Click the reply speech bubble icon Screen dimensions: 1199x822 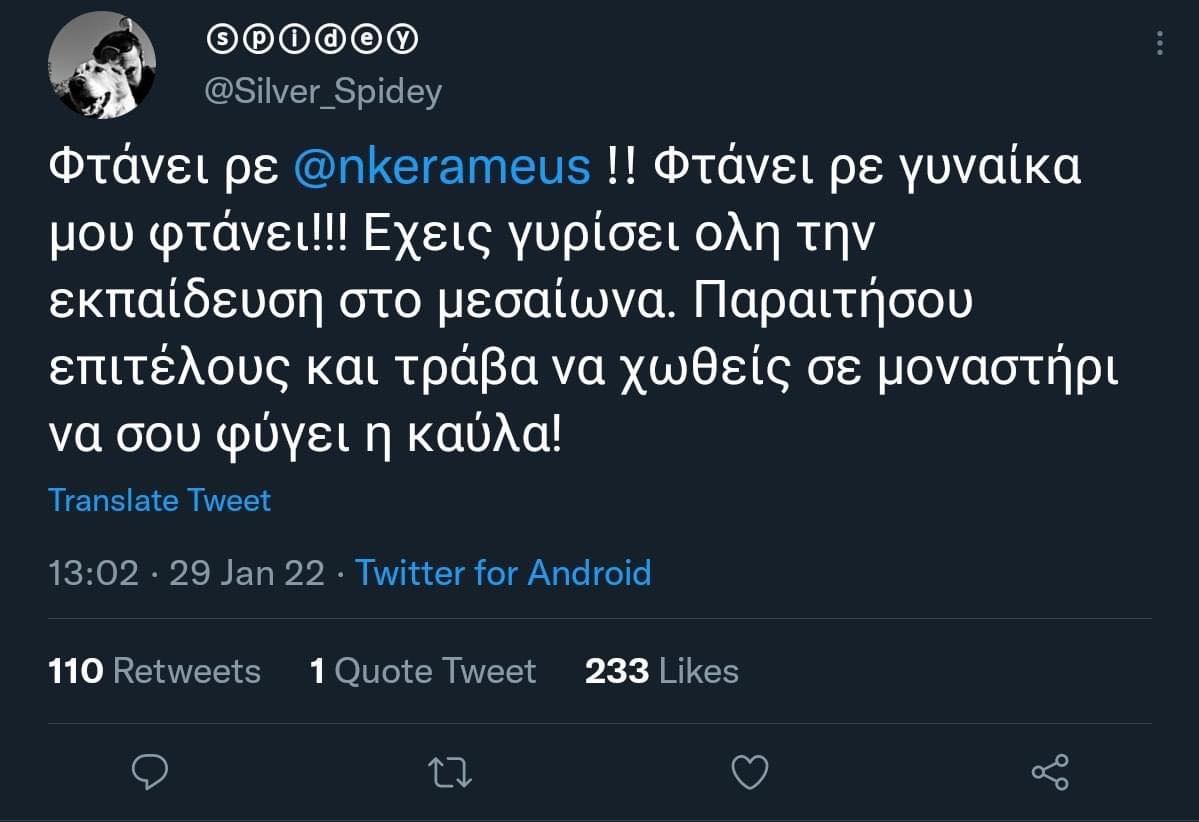tap(150, 772)
